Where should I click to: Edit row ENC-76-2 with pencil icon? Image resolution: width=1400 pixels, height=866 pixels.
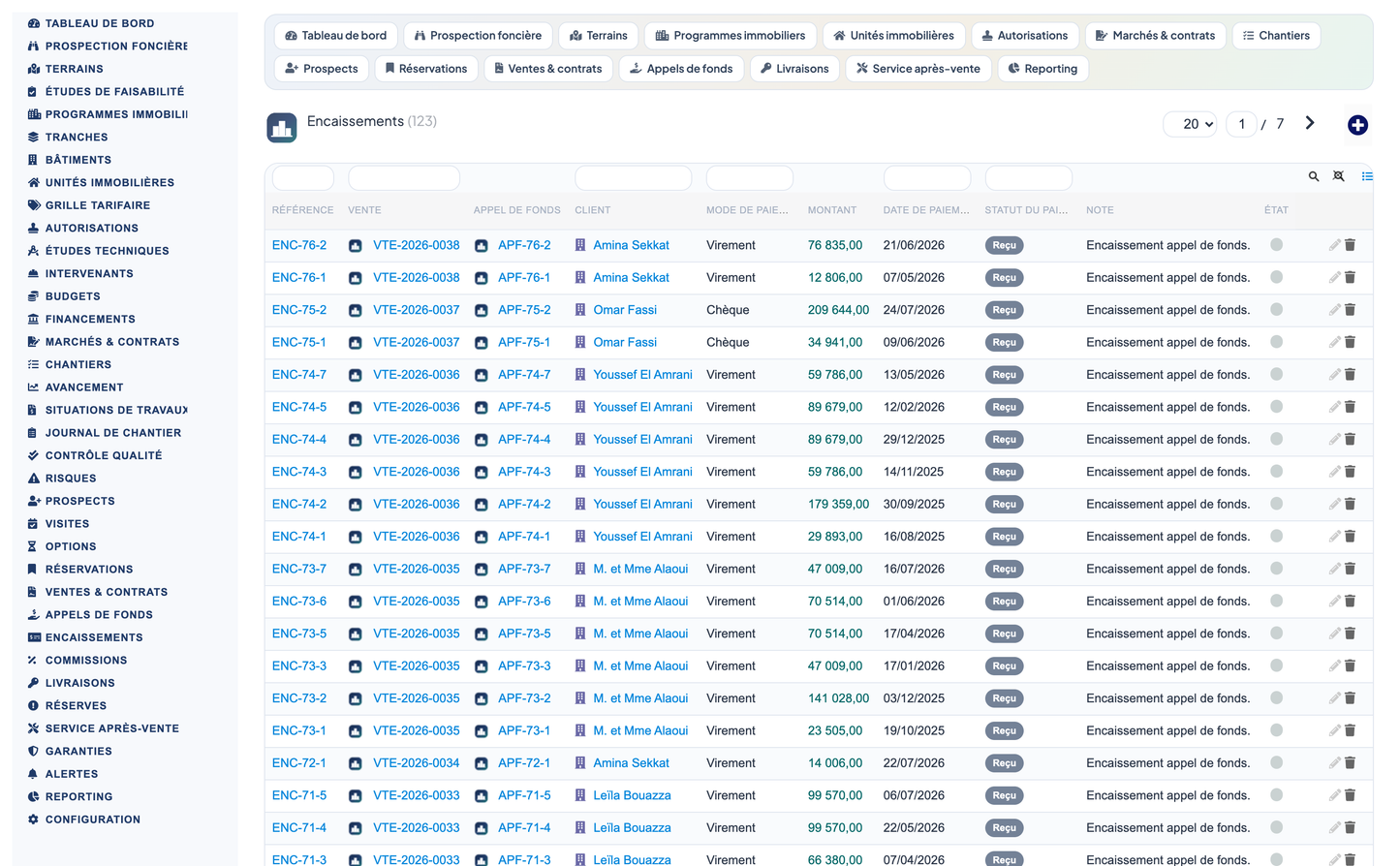click(1334, 245)
